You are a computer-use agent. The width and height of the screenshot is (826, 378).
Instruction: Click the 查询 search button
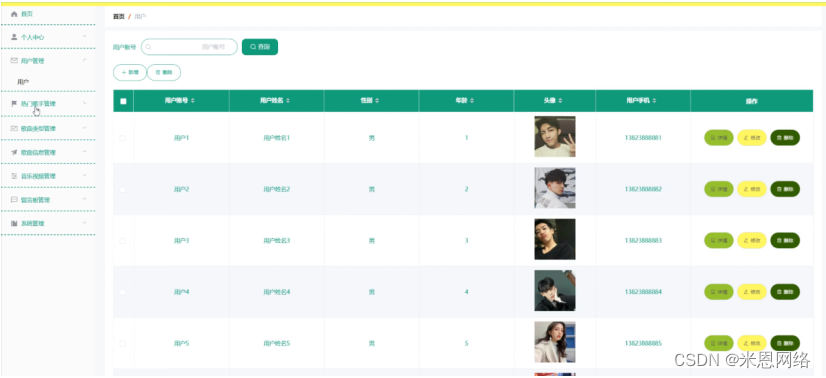[x=260, y=47]
